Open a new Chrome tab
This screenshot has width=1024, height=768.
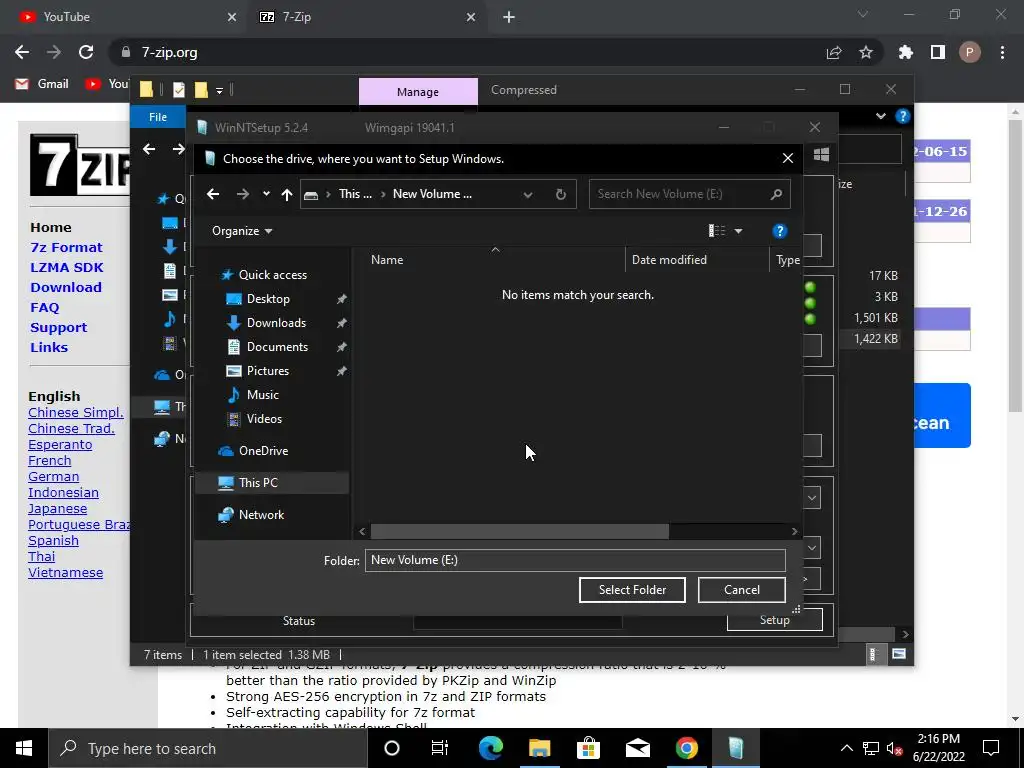click(509, 17)
